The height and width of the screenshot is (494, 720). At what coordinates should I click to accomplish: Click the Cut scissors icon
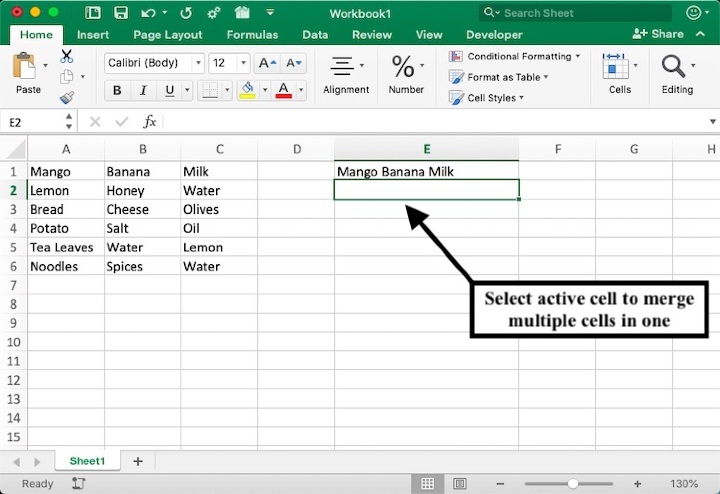pyautogui.click(x=67, y=56)
